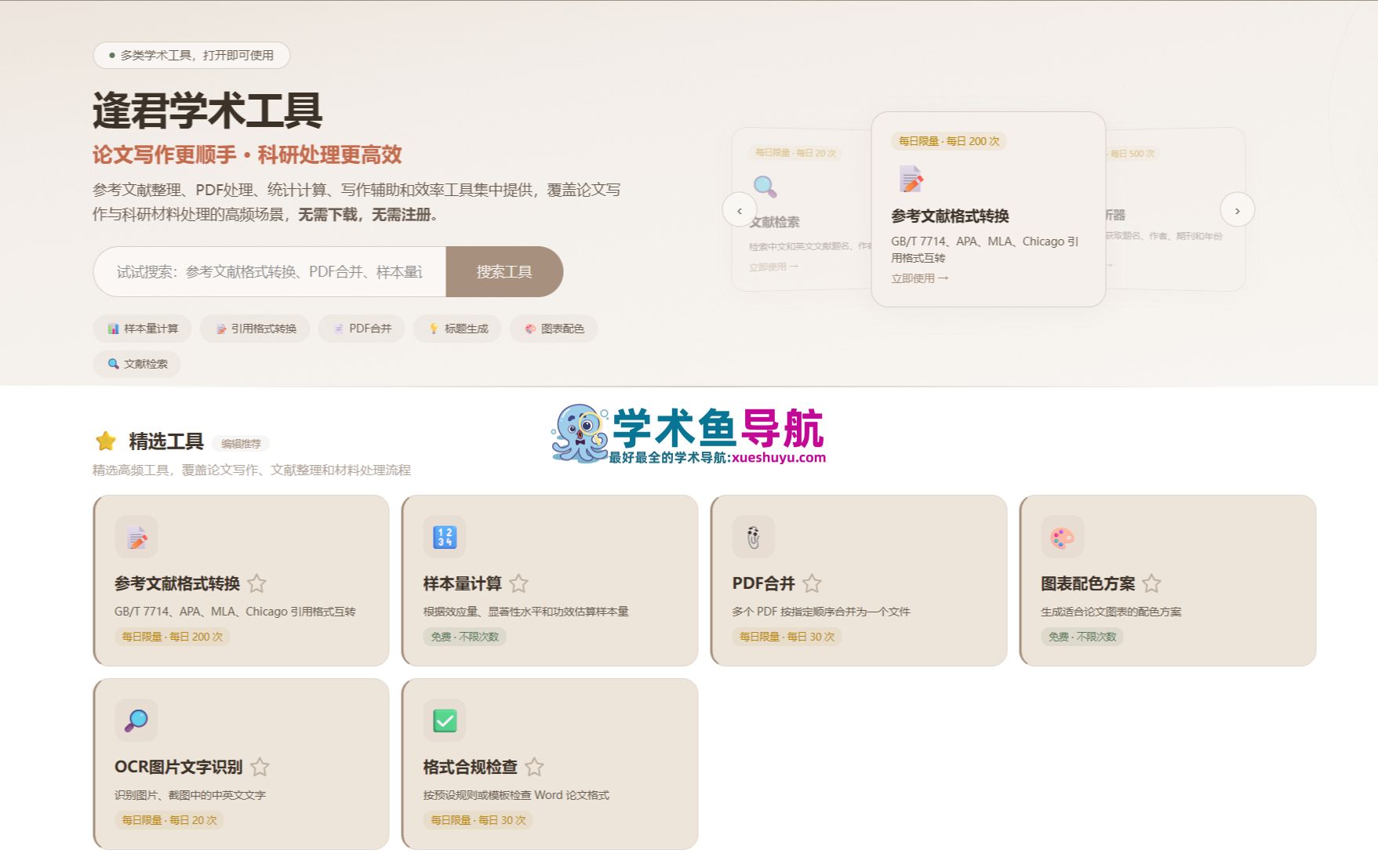Select the 文献检索 quick tag
1378x868 pixels.
[137, 364]
